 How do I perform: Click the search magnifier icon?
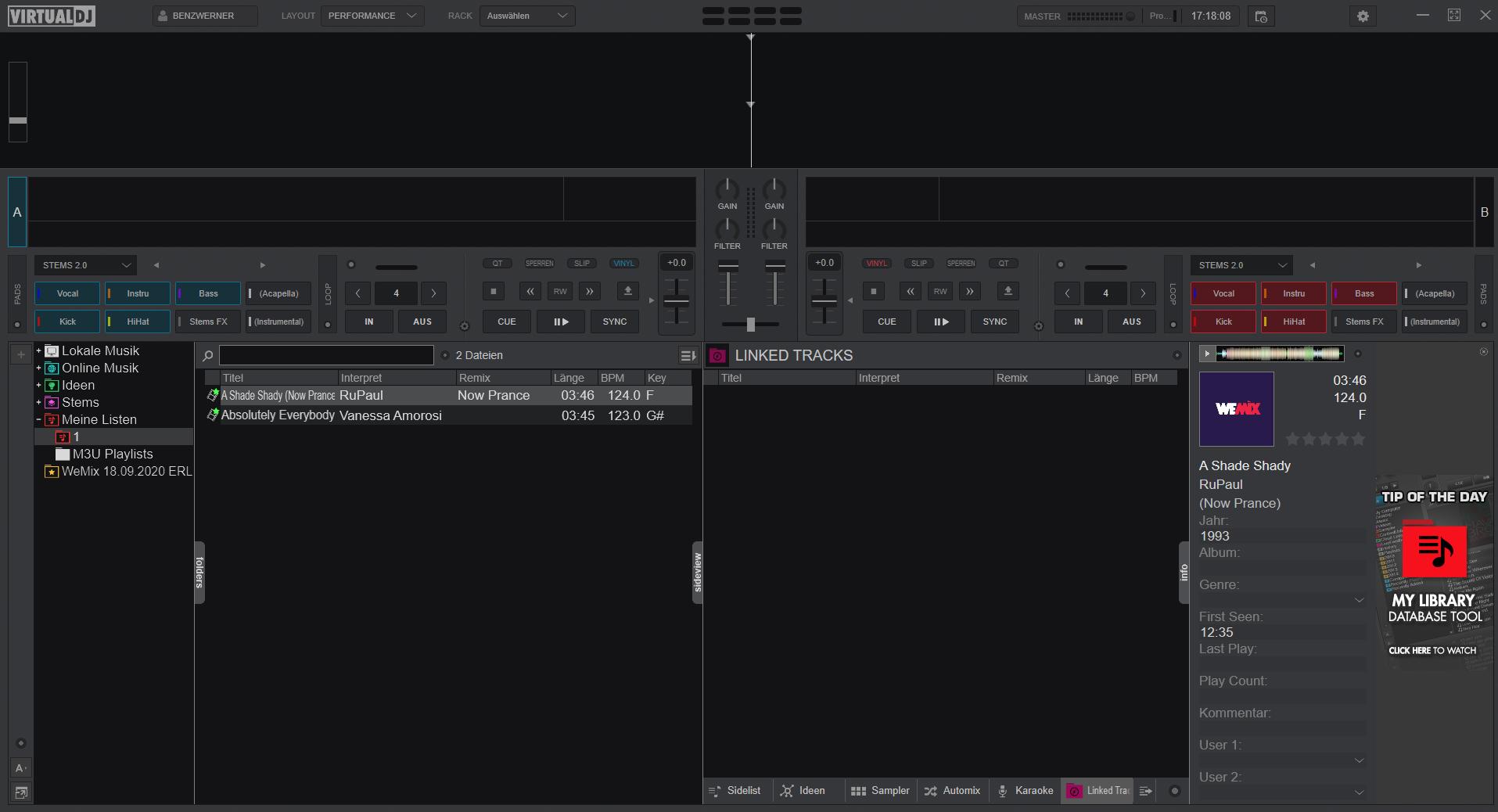pos(208,356)
